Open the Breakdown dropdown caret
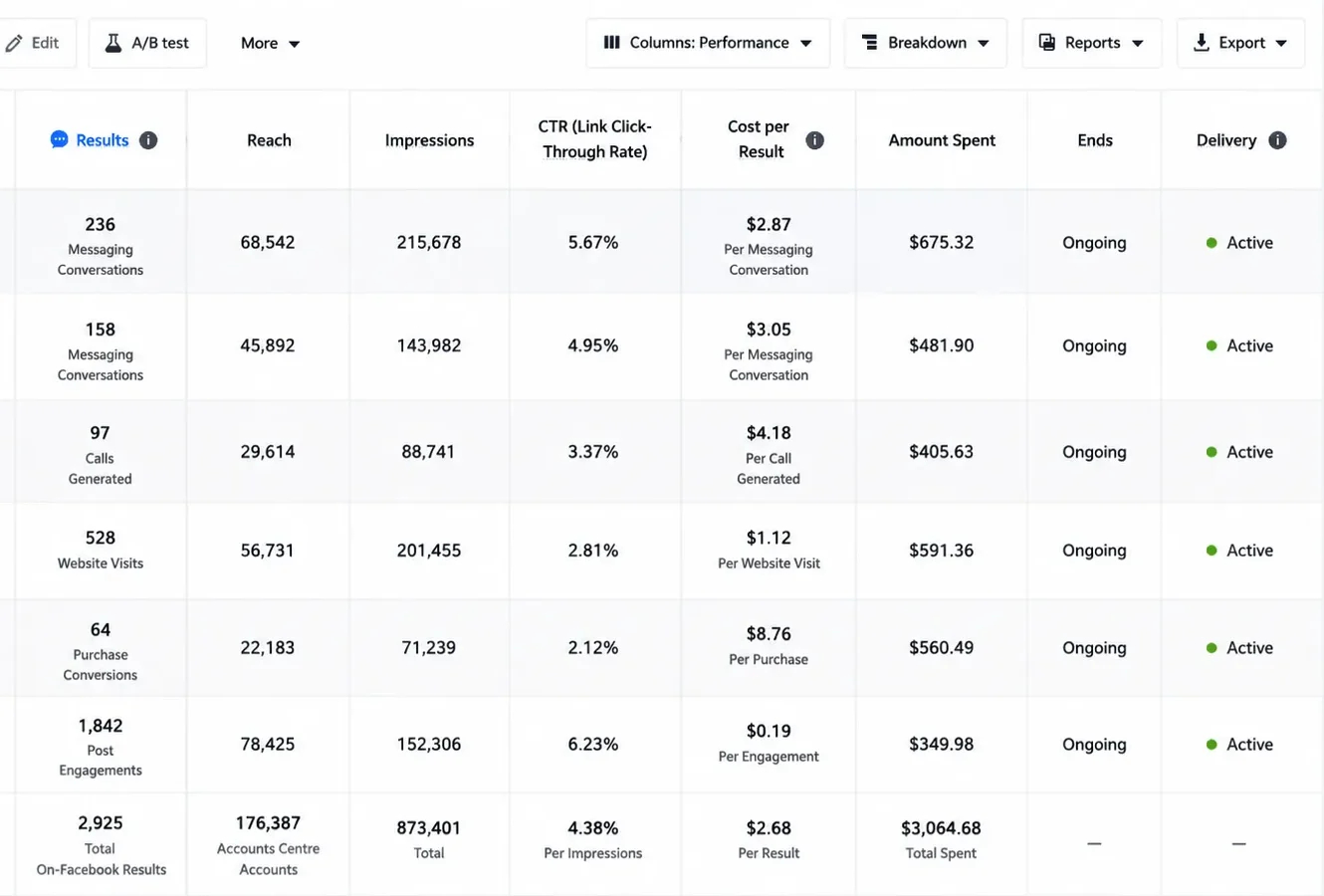Viewport: 1324px width, 896px height. click(x=984, y=44)
